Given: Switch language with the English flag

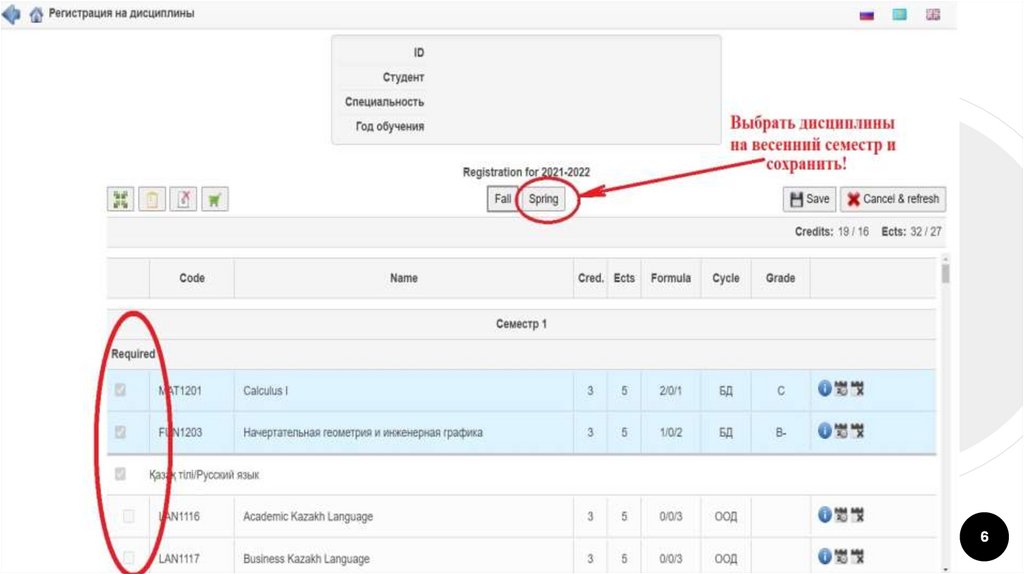Looking at the screenshot, I should point(932,14).
